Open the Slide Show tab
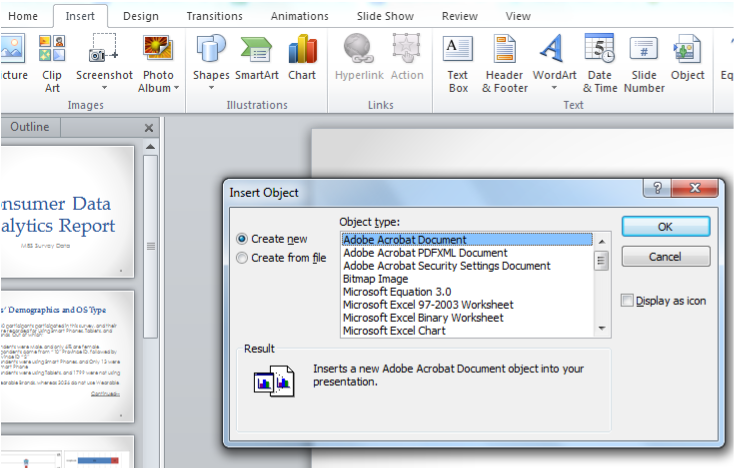 click(385, 16)
